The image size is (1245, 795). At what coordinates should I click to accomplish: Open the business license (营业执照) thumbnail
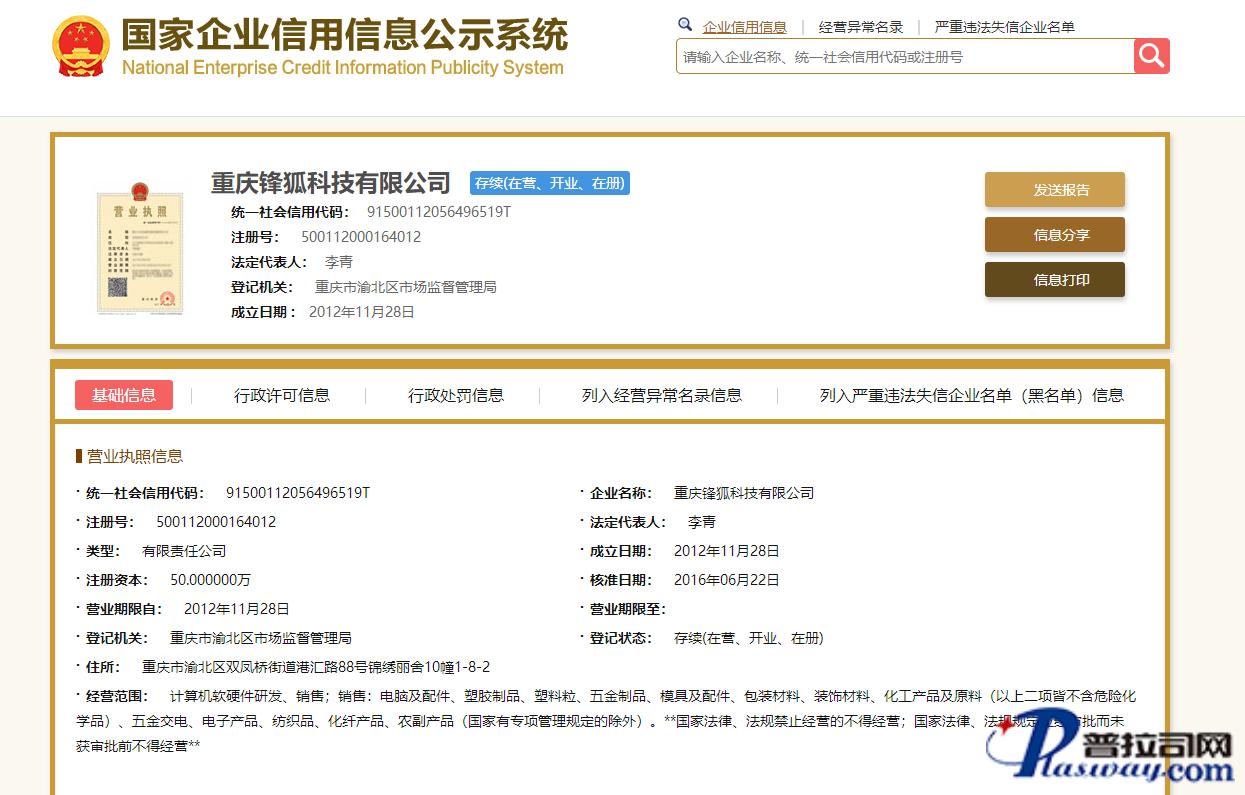pos(140,247)
